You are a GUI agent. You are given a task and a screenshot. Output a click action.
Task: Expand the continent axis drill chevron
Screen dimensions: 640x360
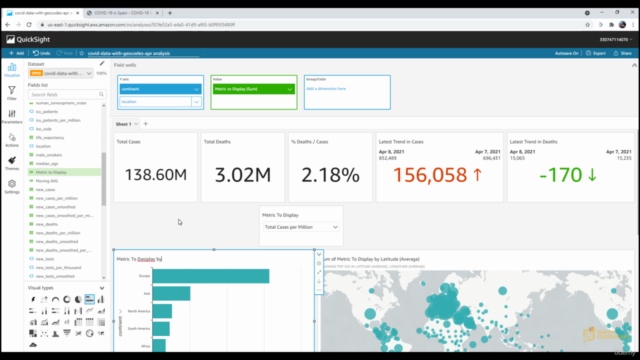120,311
